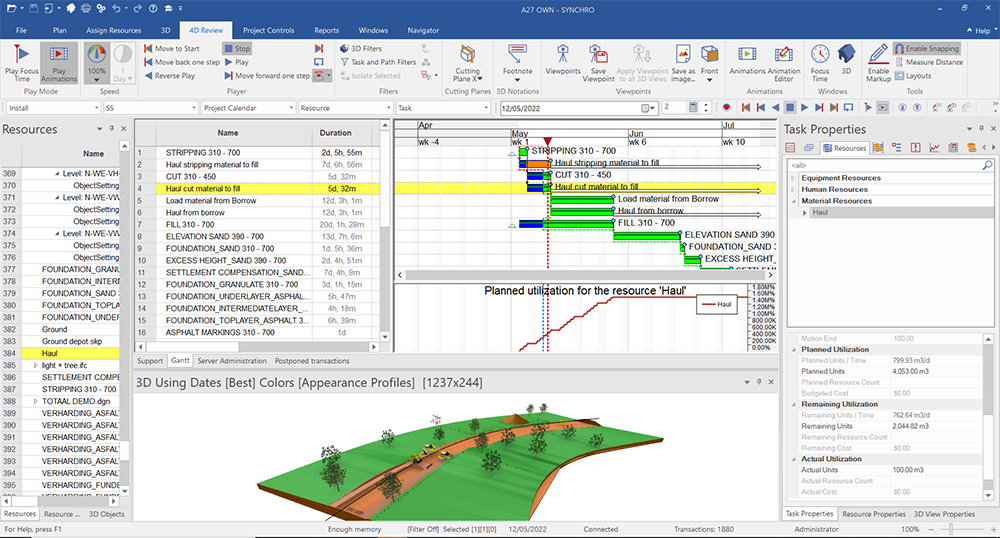Toggle Enable Snapping
Viewport: 1000px width, 538px height.
pyautogui.click(x=927, y=48)
